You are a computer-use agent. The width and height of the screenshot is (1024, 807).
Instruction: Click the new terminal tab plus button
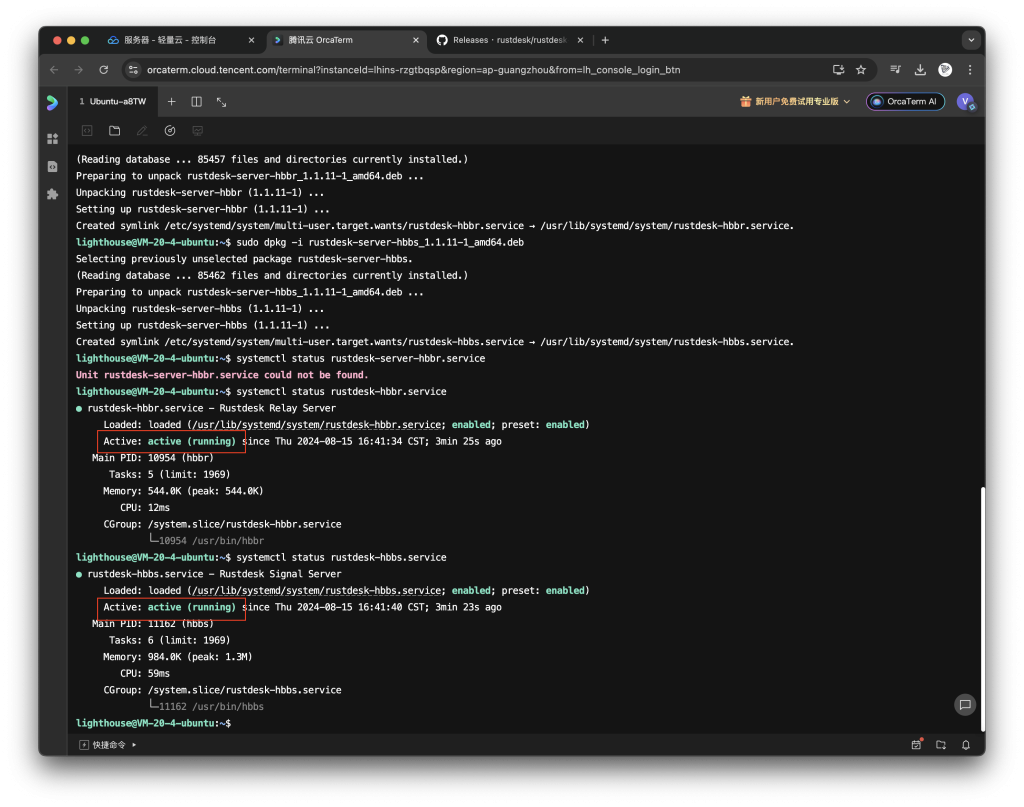(171, 101)
